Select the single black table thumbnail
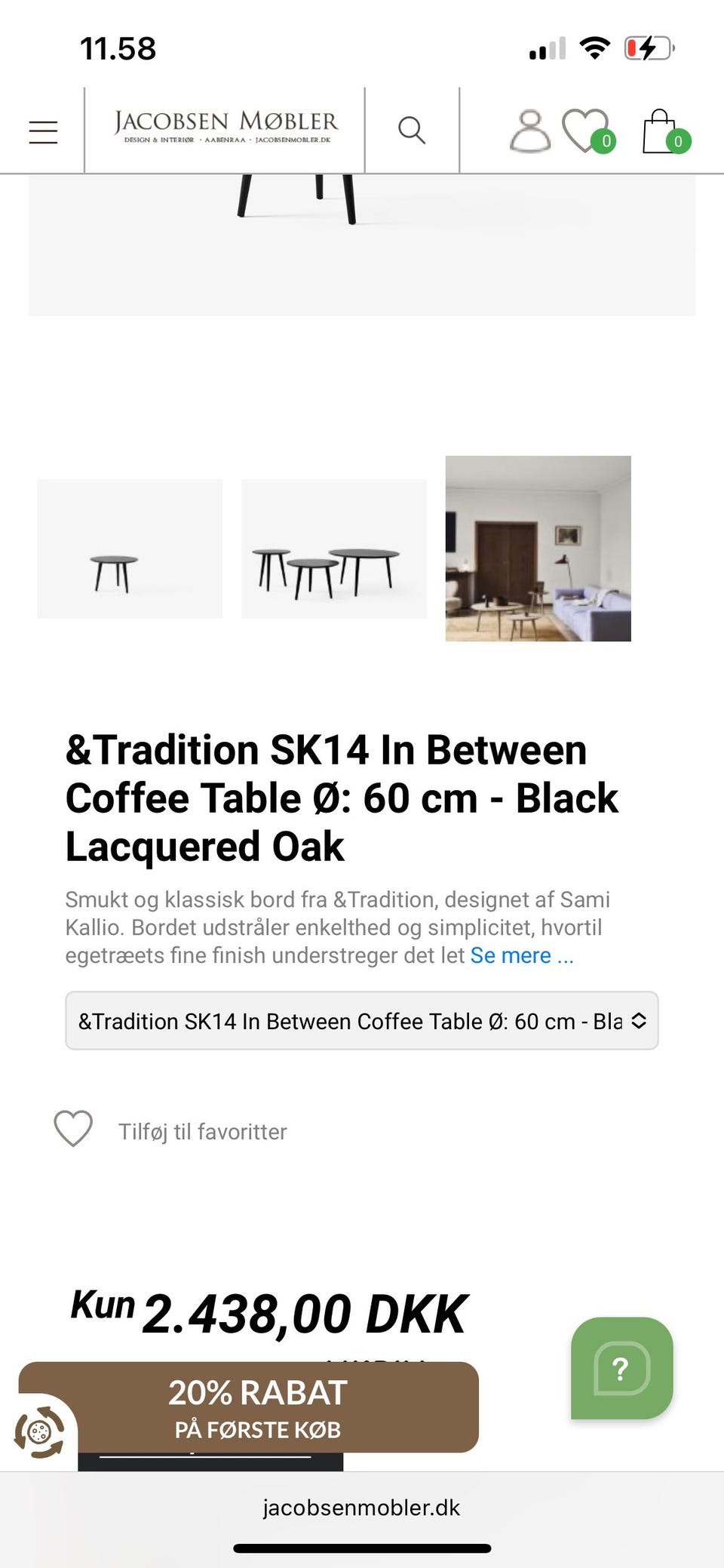Viewport: 724px width, 1568px height. [x=130, y=549]
